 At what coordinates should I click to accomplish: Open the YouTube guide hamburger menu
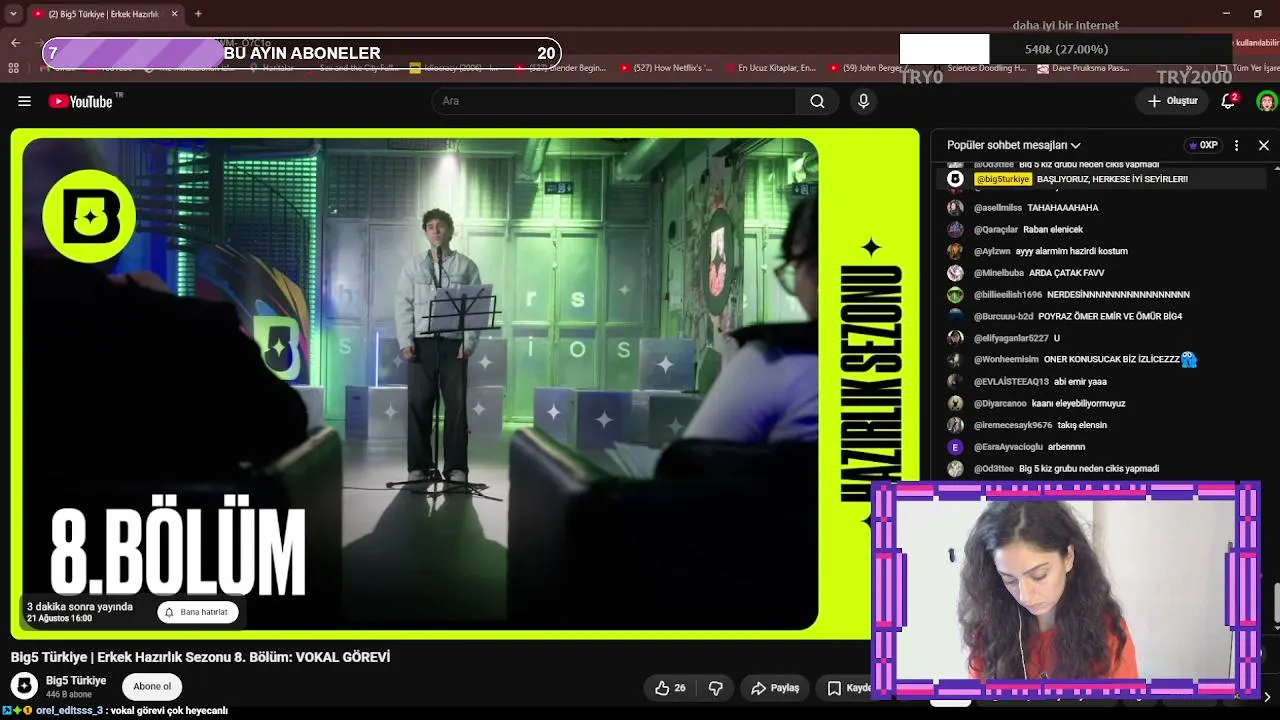pos(24,101)
